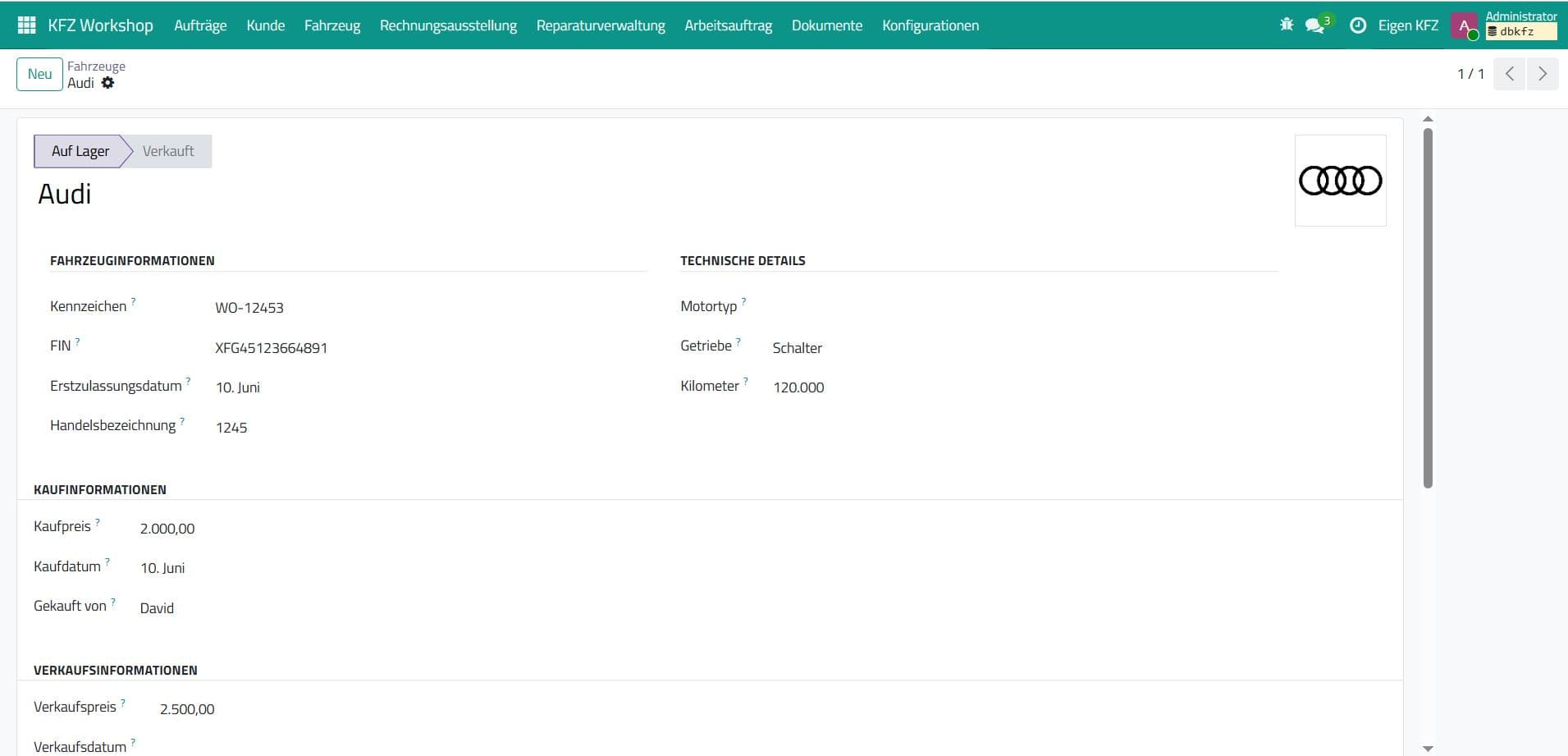The height and width of the screenshot is (756, 1568).
Task: Show help tooltip for Kaufdatum
Action: click(x=107, y=561)
